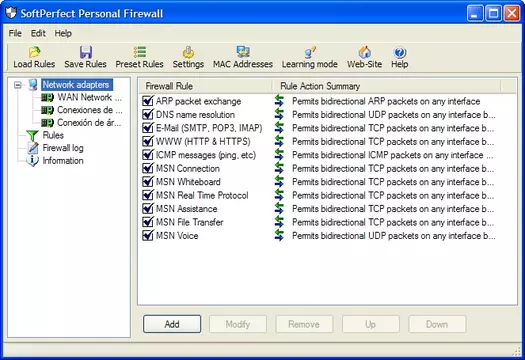The width and height of the screenshot is (525, 360).
Task: Click the Save Rules floppy icon
Action: click(86, 52)
